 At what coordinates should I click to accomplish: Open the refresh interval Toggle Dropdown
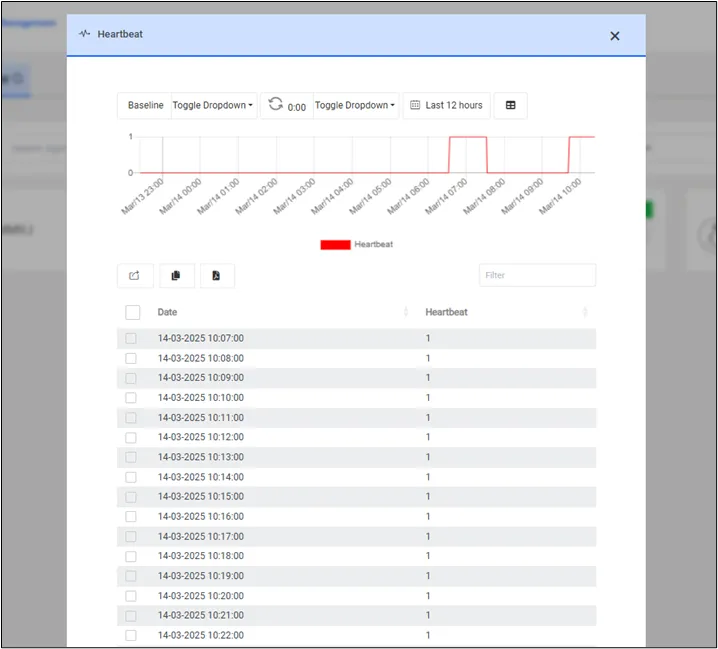tap(355, 105)
